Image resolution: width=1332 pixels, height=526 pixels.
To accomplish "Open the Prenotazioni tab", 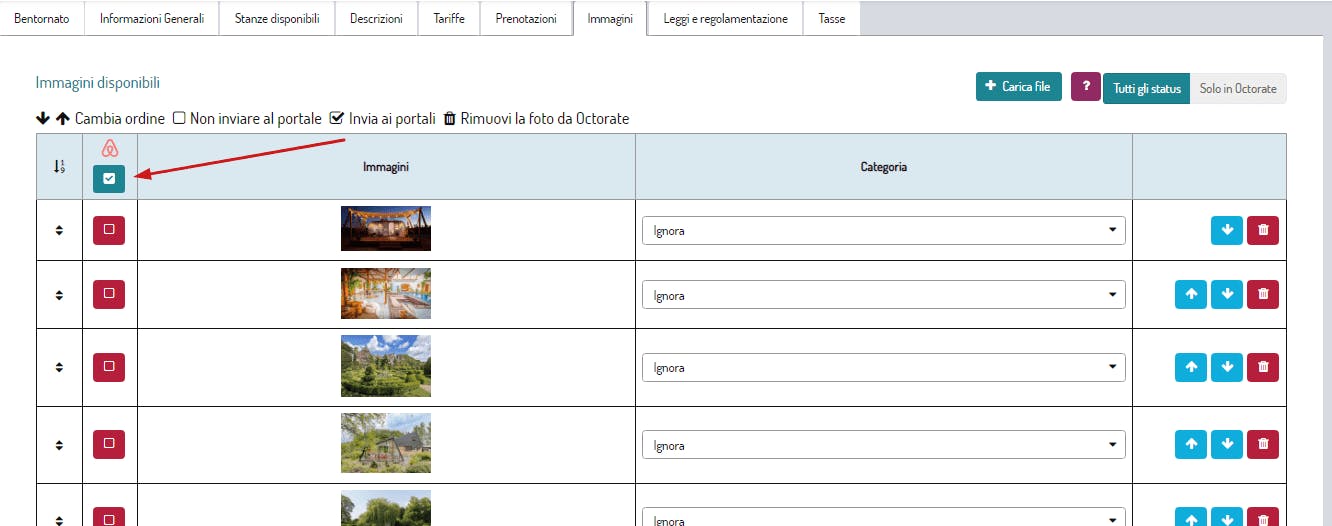I will 526,19.
